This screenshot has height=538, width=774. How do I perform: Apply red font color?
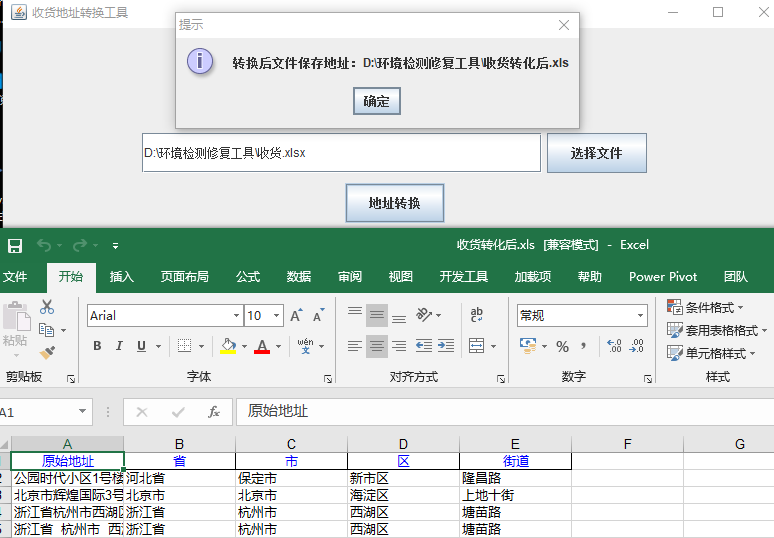(262, 346)
